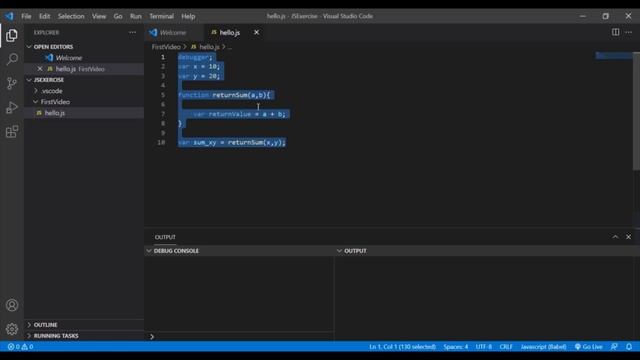Maximize the bottom panel with chevron
Viewport: 640px width, 360px height.
[615, 237]
